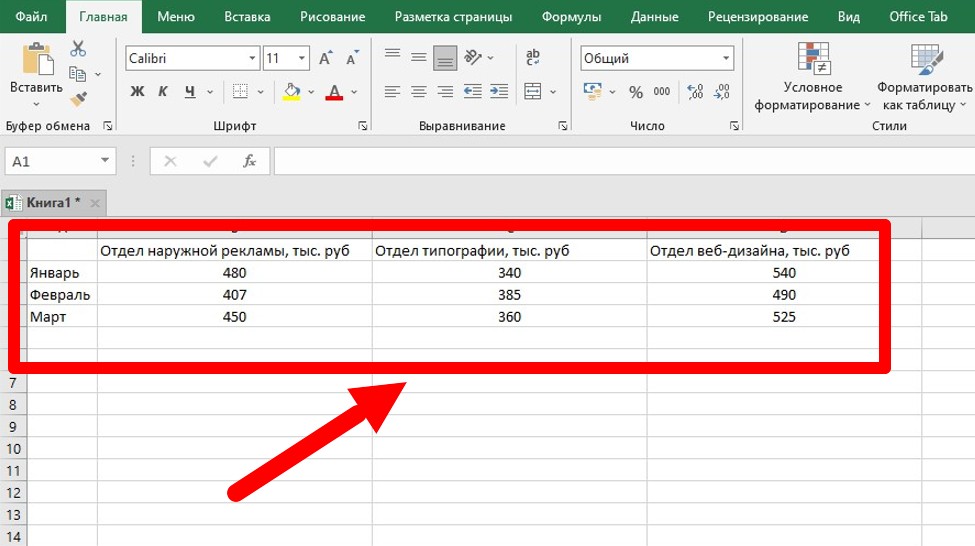Switch to the Формулы ribbon tab
This screenshot has width=975, height=546.
click(x=571, y=17)
